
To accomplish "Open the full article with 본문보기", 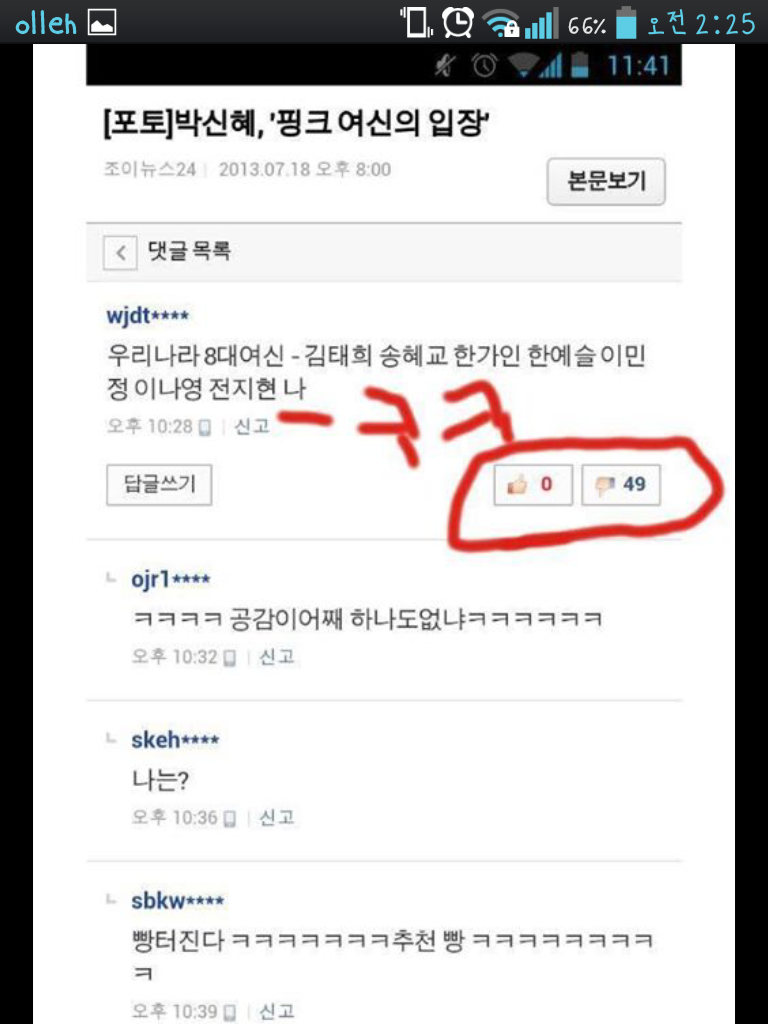I will tap(606, 182).
